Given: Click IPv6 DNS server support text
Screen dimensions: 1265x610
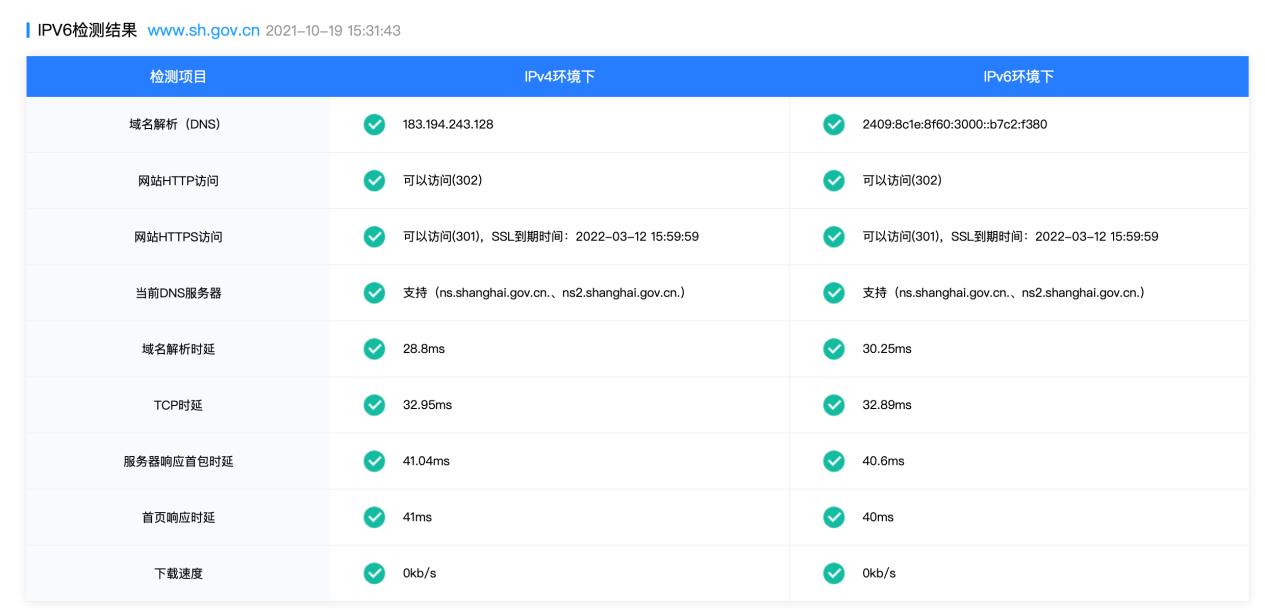Looking at the screenshot, I should [1003, 293].
